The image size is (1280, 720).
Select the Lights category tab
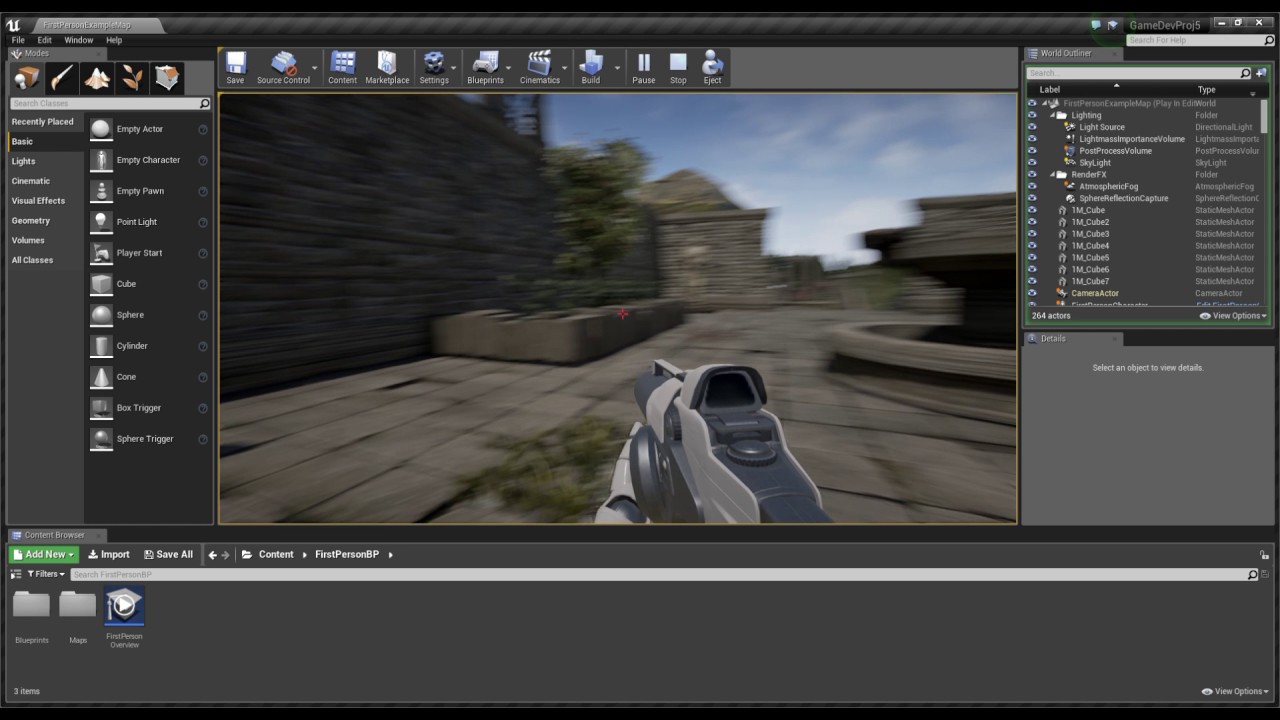coord(23,161)
